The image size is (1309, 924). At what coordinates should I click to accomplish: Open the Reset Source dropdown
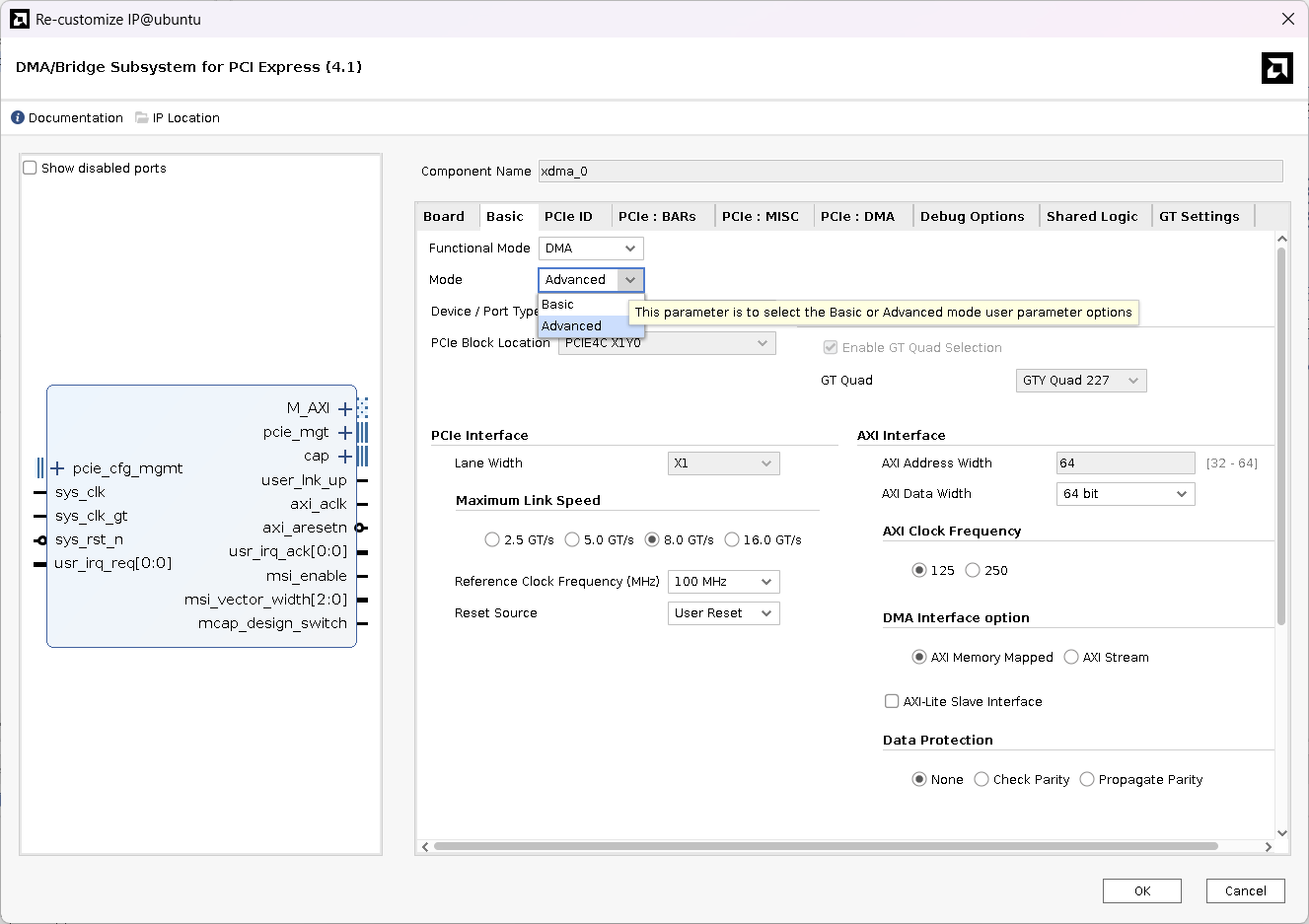724,613
